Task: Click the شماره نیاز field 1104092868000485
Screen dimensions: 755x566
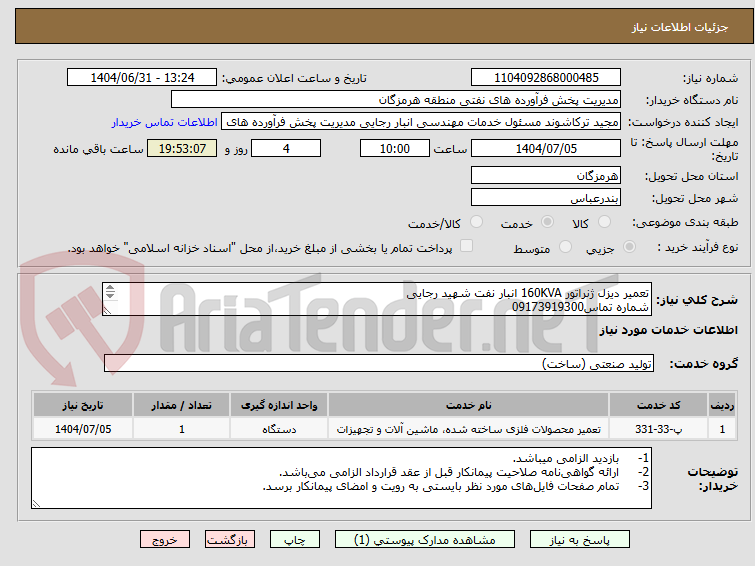Action: [546, 78]
